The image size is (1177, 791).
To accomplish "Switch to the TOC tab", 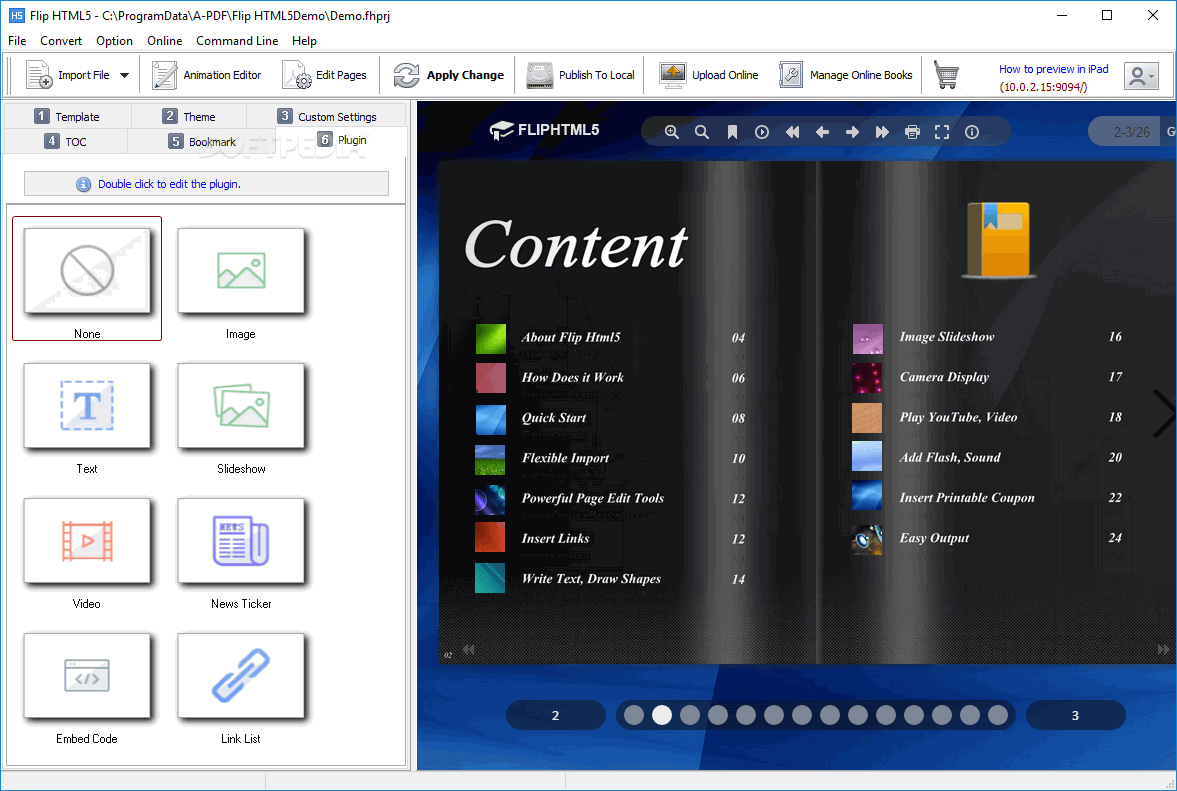I will coord(66,141).
